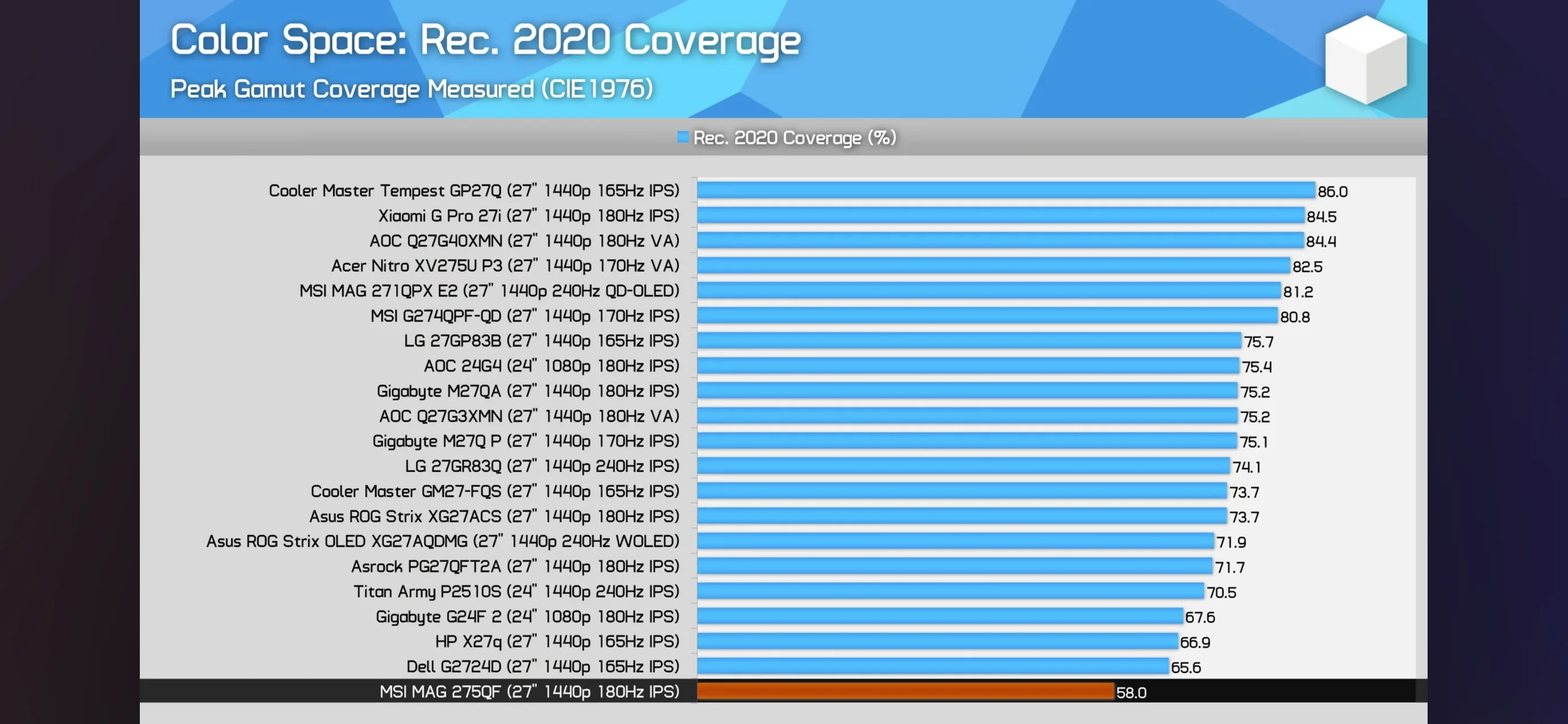This screenshot has height=724, width=1568.
Task: Click the MSI MAG 271QPX E2 label
Action: pyautogui.click(x=489, y=291)
